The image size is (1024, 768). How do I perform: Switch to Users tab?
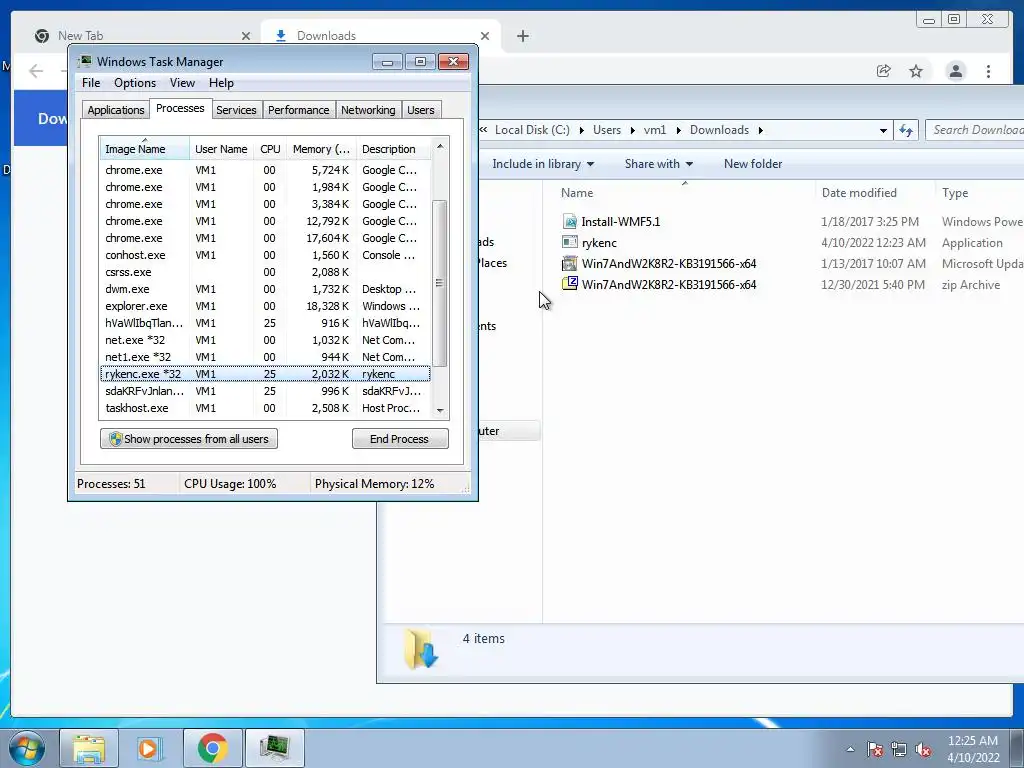pos(421,110)
